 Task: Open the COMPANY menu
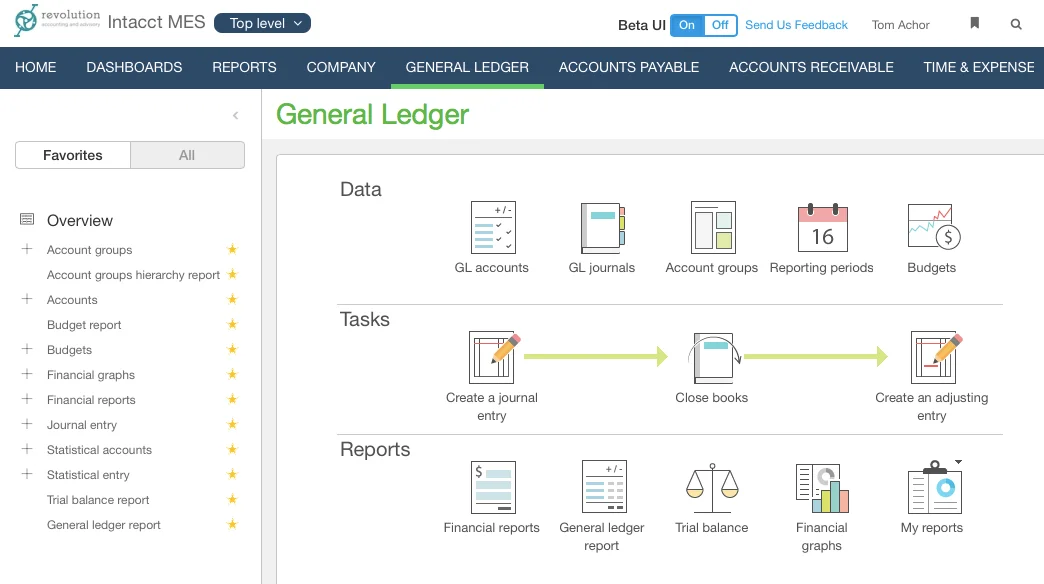pyautogui.click(x=341, y=67)
